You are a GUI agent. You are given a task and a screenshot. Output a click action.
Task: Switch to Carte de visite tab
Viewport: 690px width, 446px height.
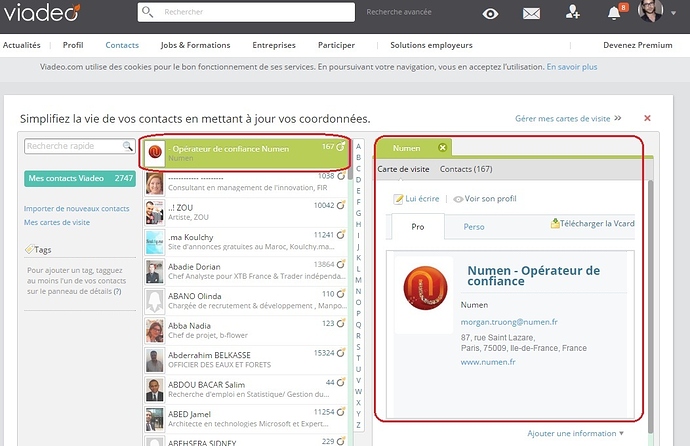pos(403,169)
